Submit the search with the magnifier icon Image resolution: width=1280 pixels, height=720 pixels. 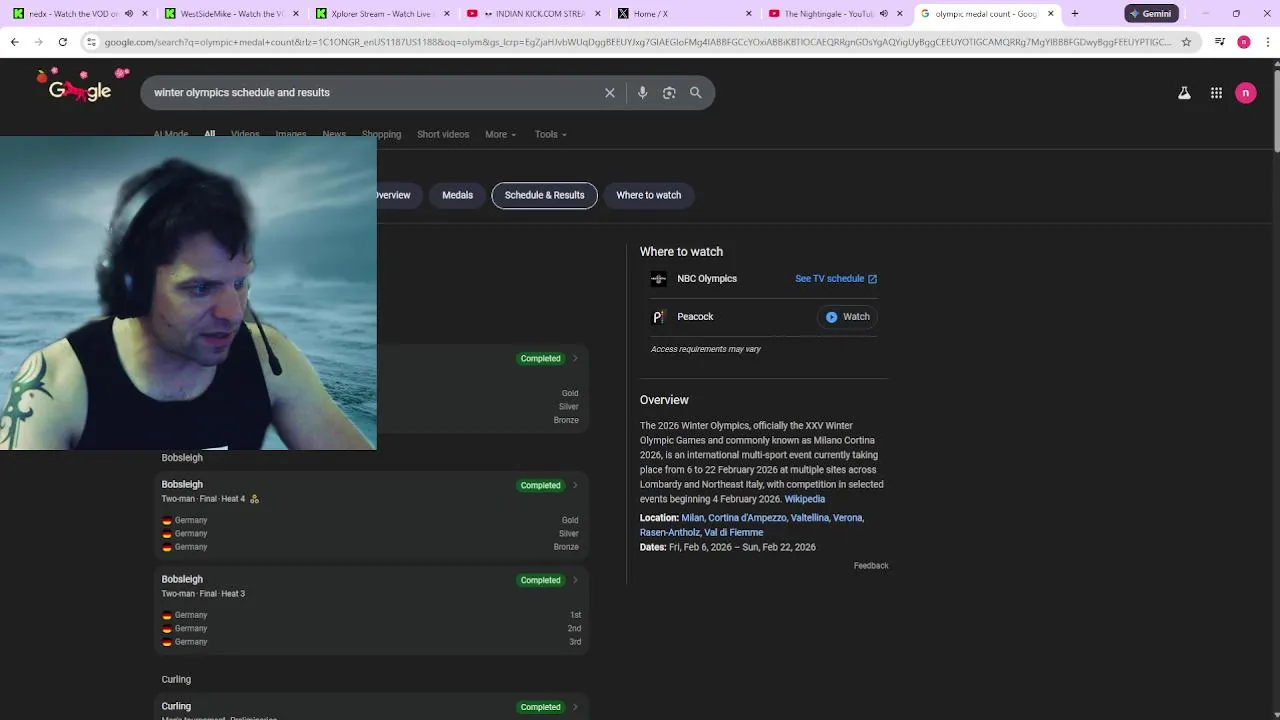[x=696, y=93]
